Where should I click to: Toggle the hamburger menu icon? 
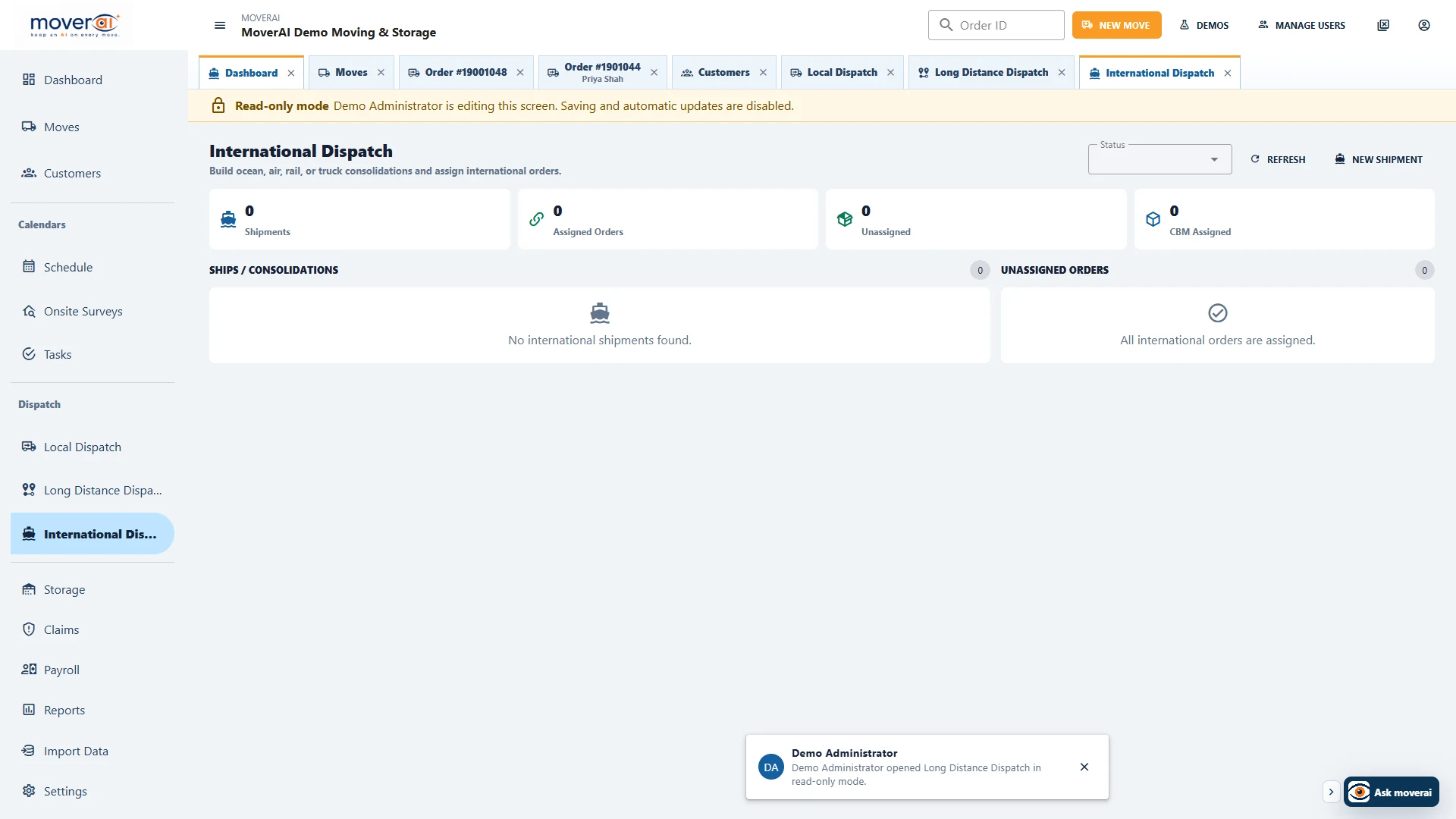(x=220, y=25)
